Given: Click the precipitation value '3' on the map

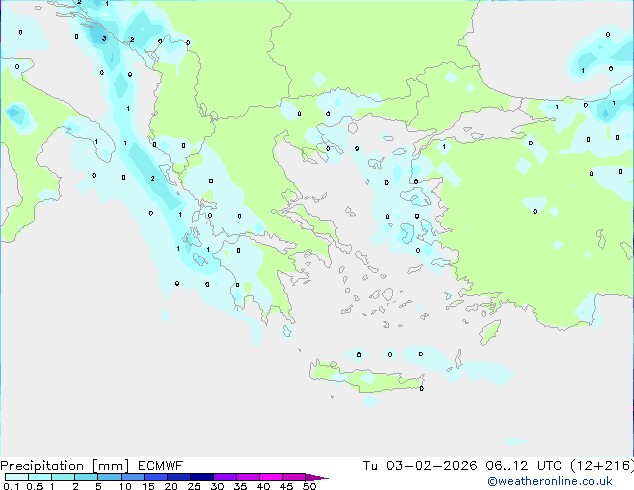Looking at the screenshot, I should point(104,38).
